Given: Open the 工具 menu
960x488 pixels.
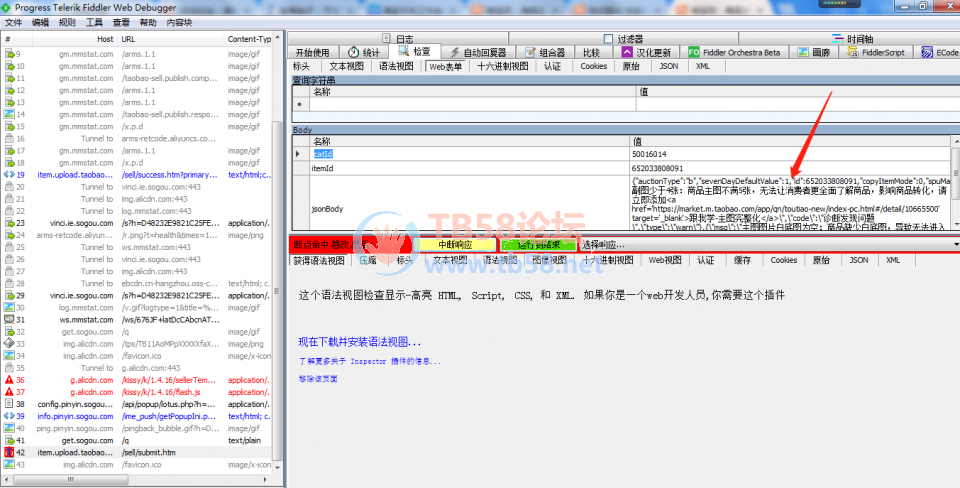Looking at the screenshot, I should click(x=94, y=23).
